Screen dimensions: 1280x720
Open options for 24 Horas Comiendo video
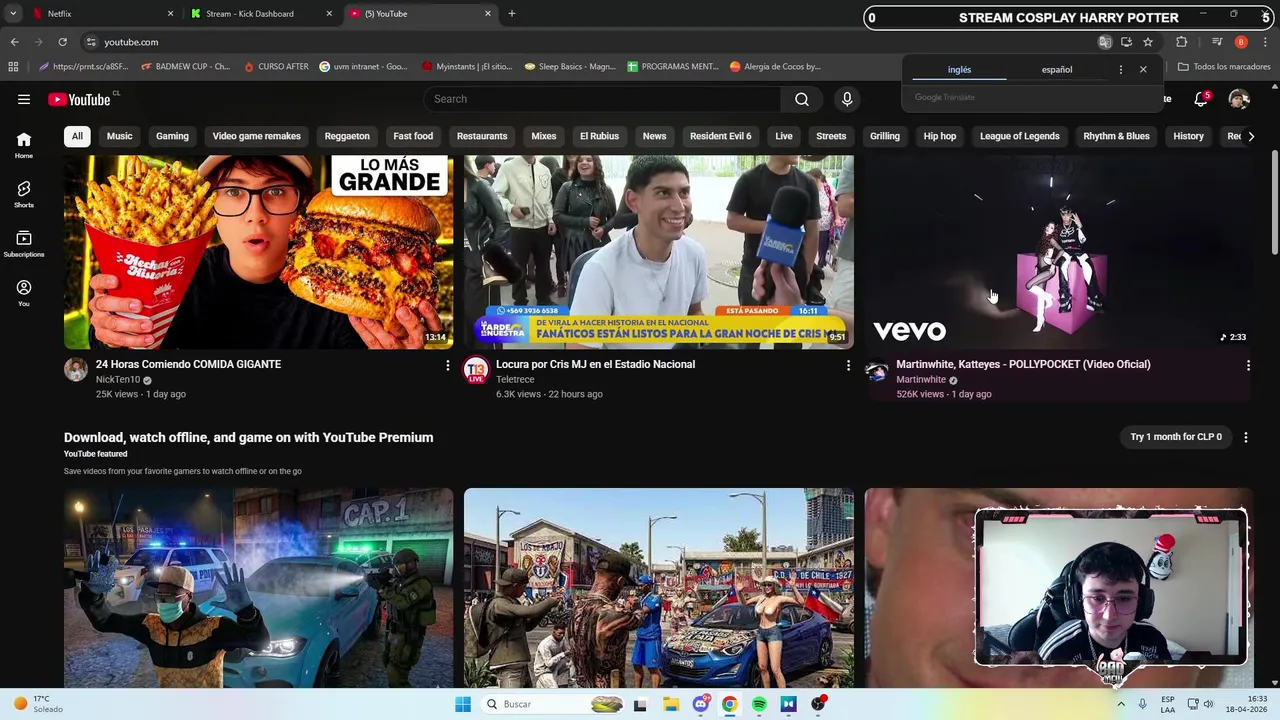447,366
